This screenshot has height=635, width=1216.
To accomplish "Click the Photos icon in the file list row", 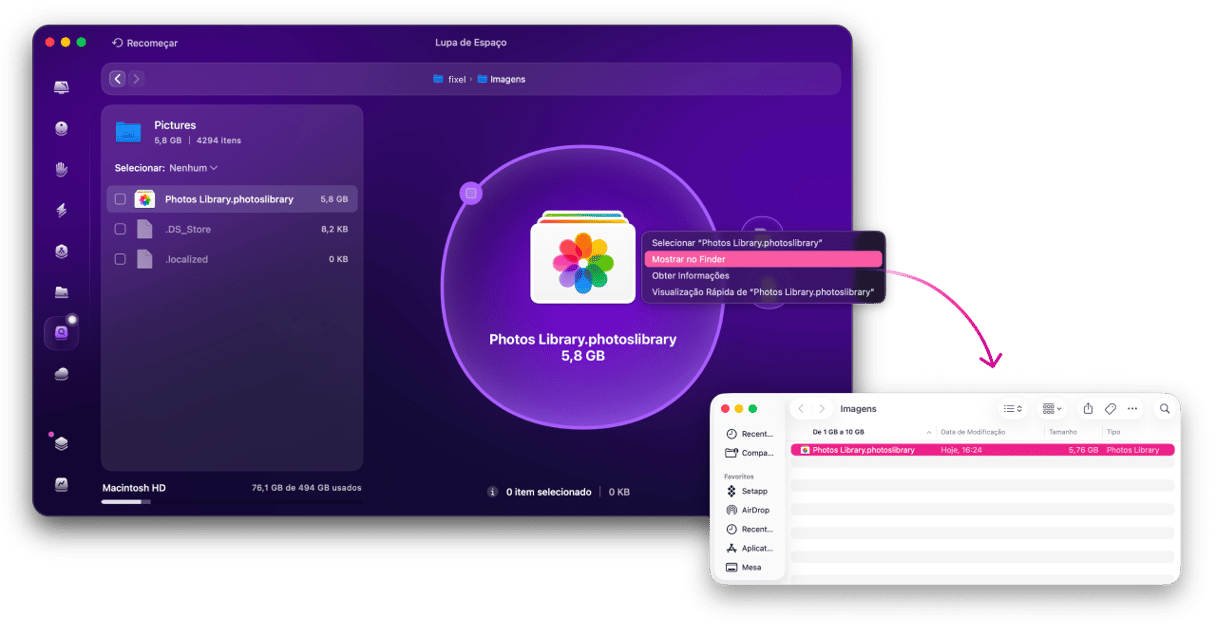I will 145,199.
